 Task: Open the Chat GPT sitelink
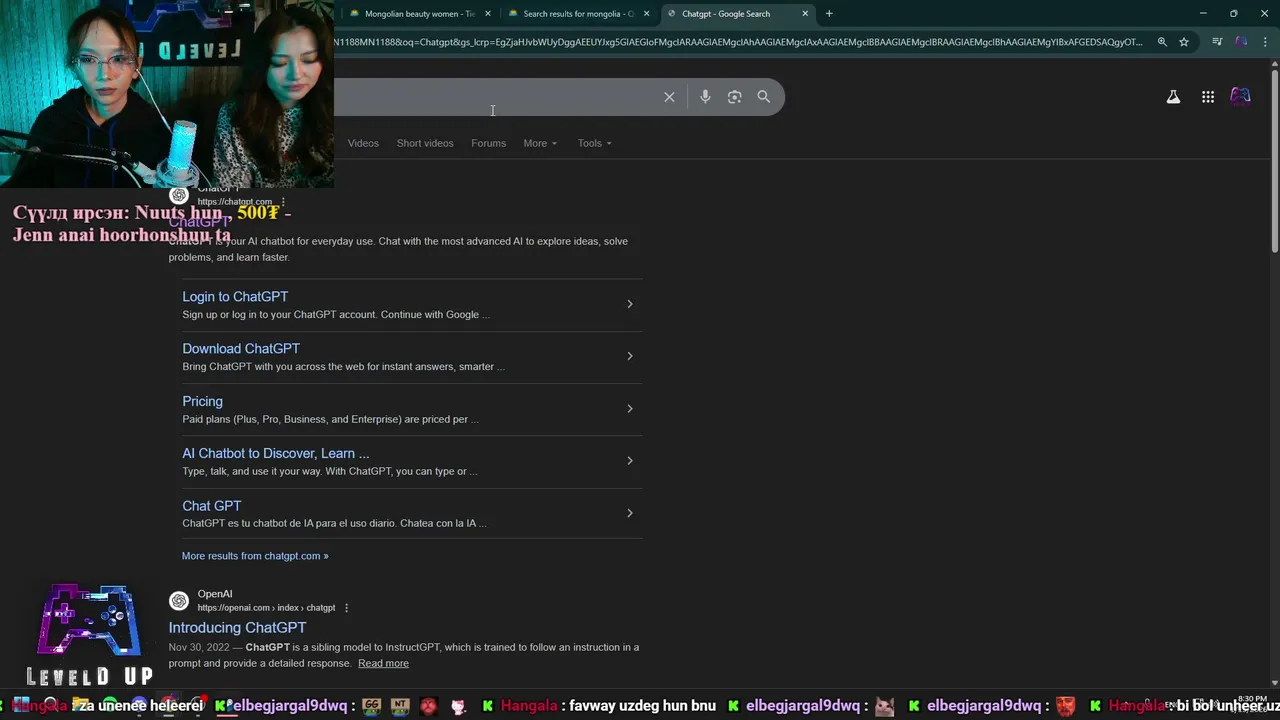[x=211, y=506]
